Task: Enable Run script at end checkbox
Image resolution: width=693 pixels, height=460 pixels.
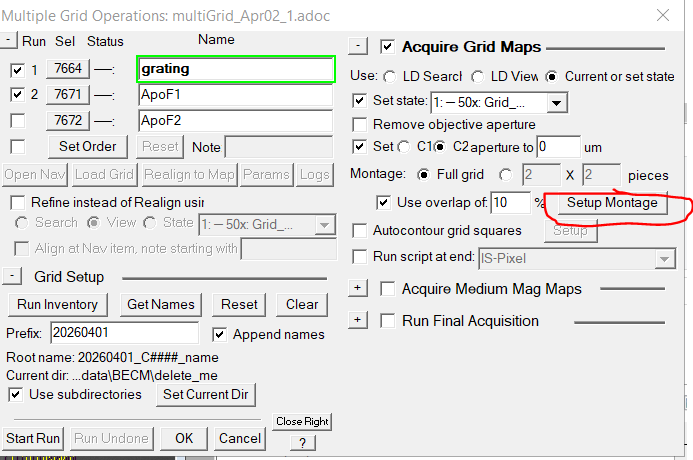Action: click(360, 257)
